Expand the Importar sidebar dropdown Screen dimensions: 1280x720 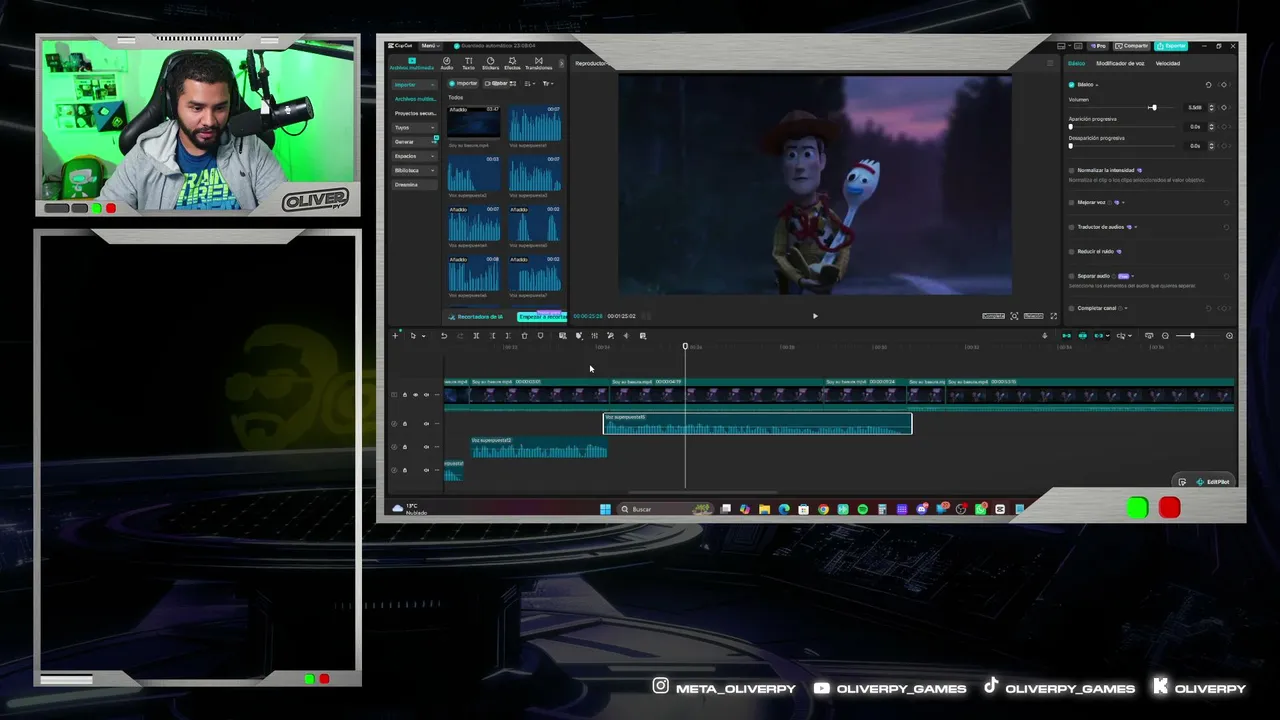(432, 85)
